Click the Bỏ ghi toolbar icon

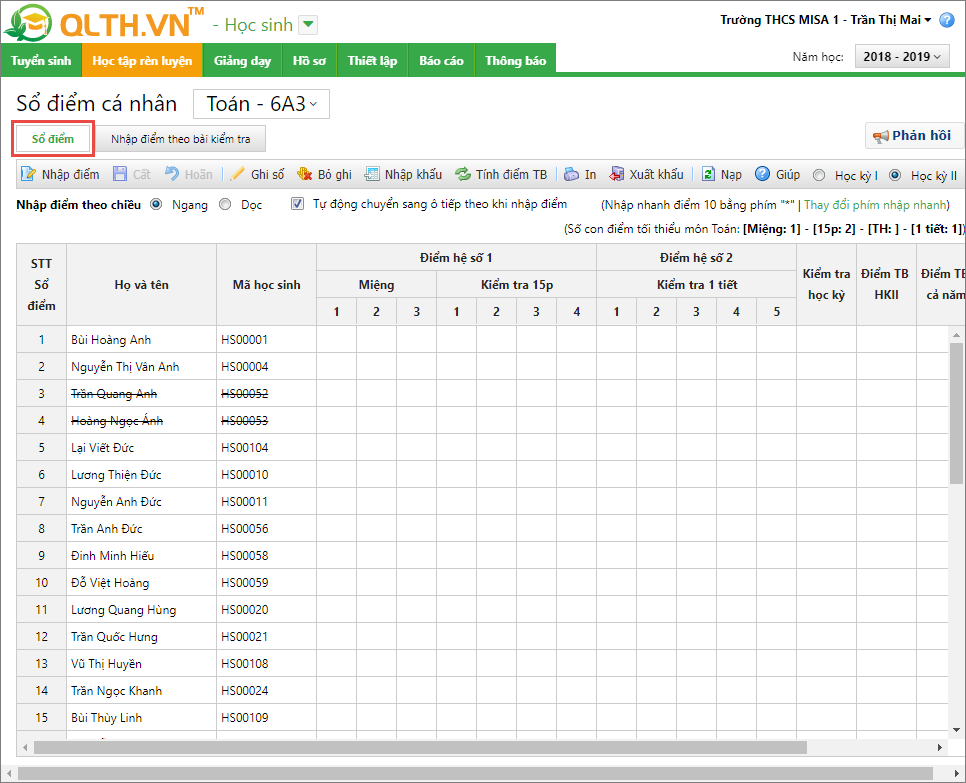[305, 174]
